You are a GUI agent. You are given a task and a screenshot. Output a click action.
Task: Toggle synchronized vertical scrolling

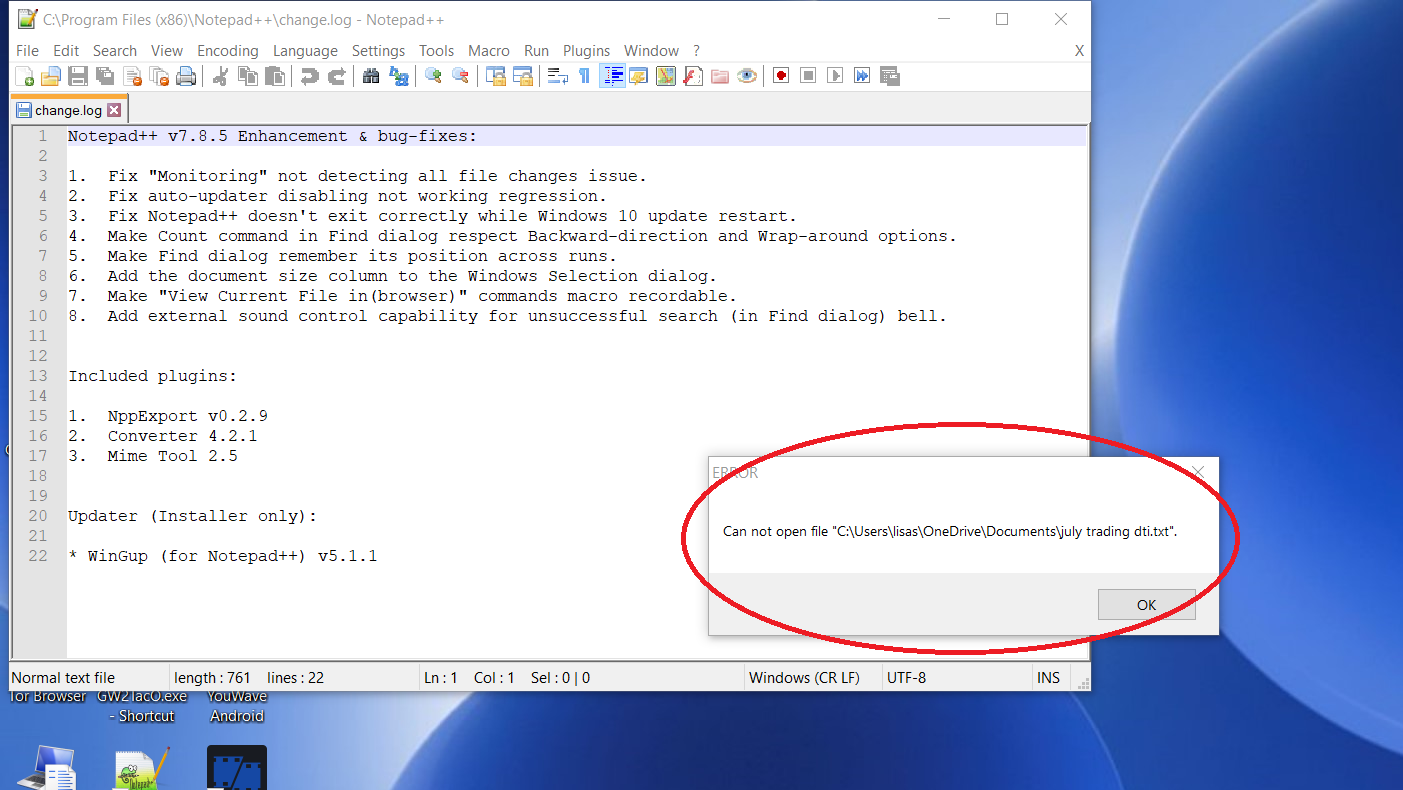click(x=495, y=76)
